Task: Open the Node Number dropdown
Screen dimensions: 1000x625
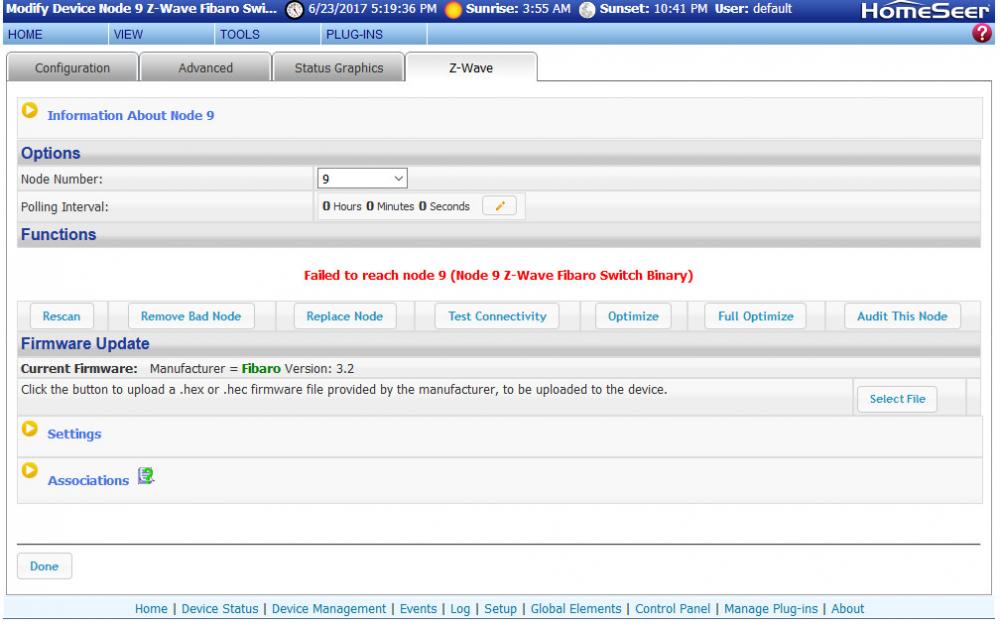Action: click(361, 179)
